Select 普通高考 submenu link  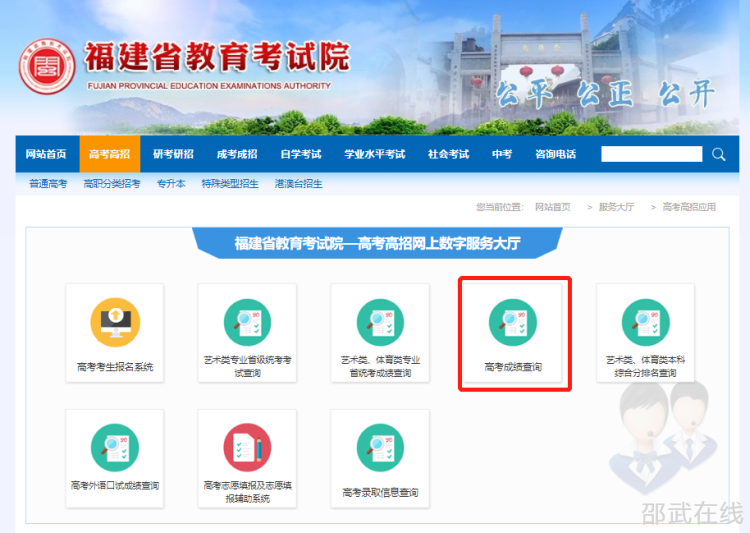coord(48,184)
